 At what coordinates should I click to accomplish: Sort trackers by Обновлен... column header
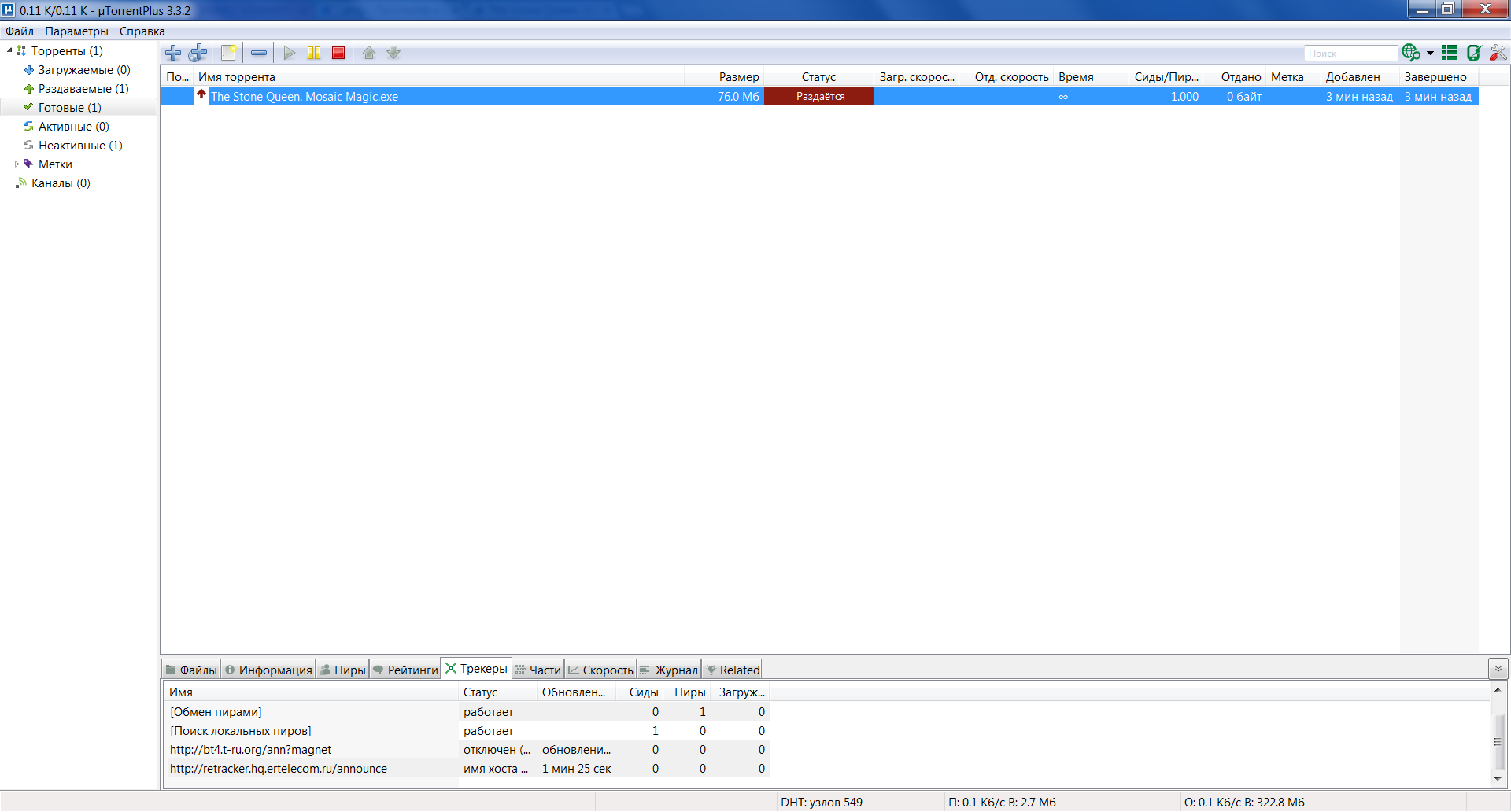pyautogui.click(x=575, y=692)
